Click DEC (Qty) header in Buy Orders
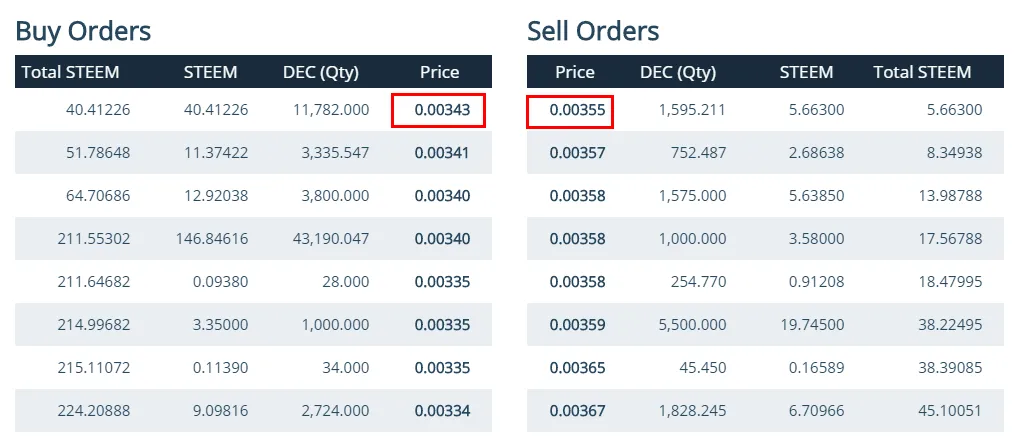 (321, 72)
